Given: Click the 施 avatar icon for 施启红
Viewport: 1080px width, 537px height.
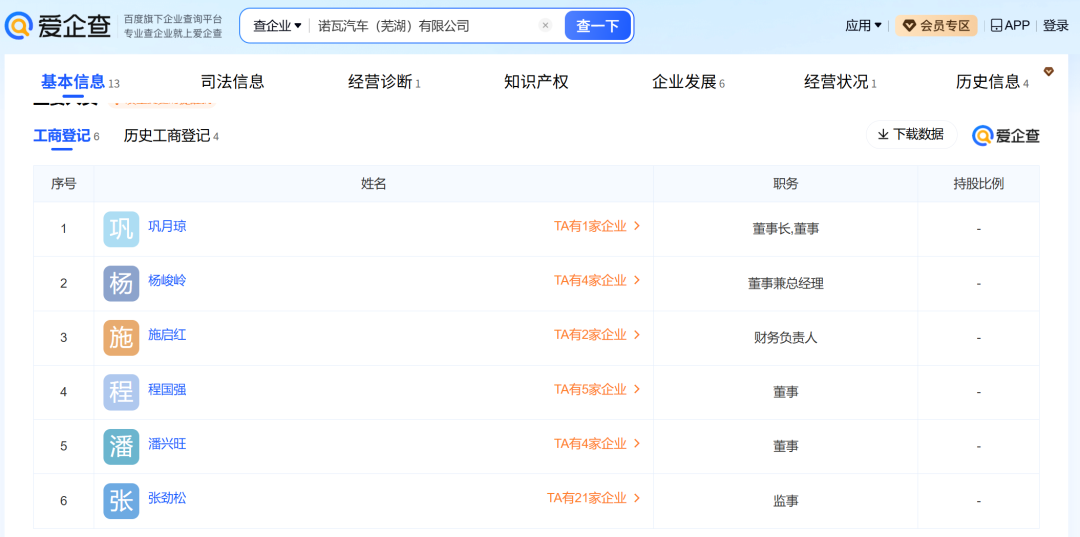Looking at the screenshot, I should click(121, 338).
